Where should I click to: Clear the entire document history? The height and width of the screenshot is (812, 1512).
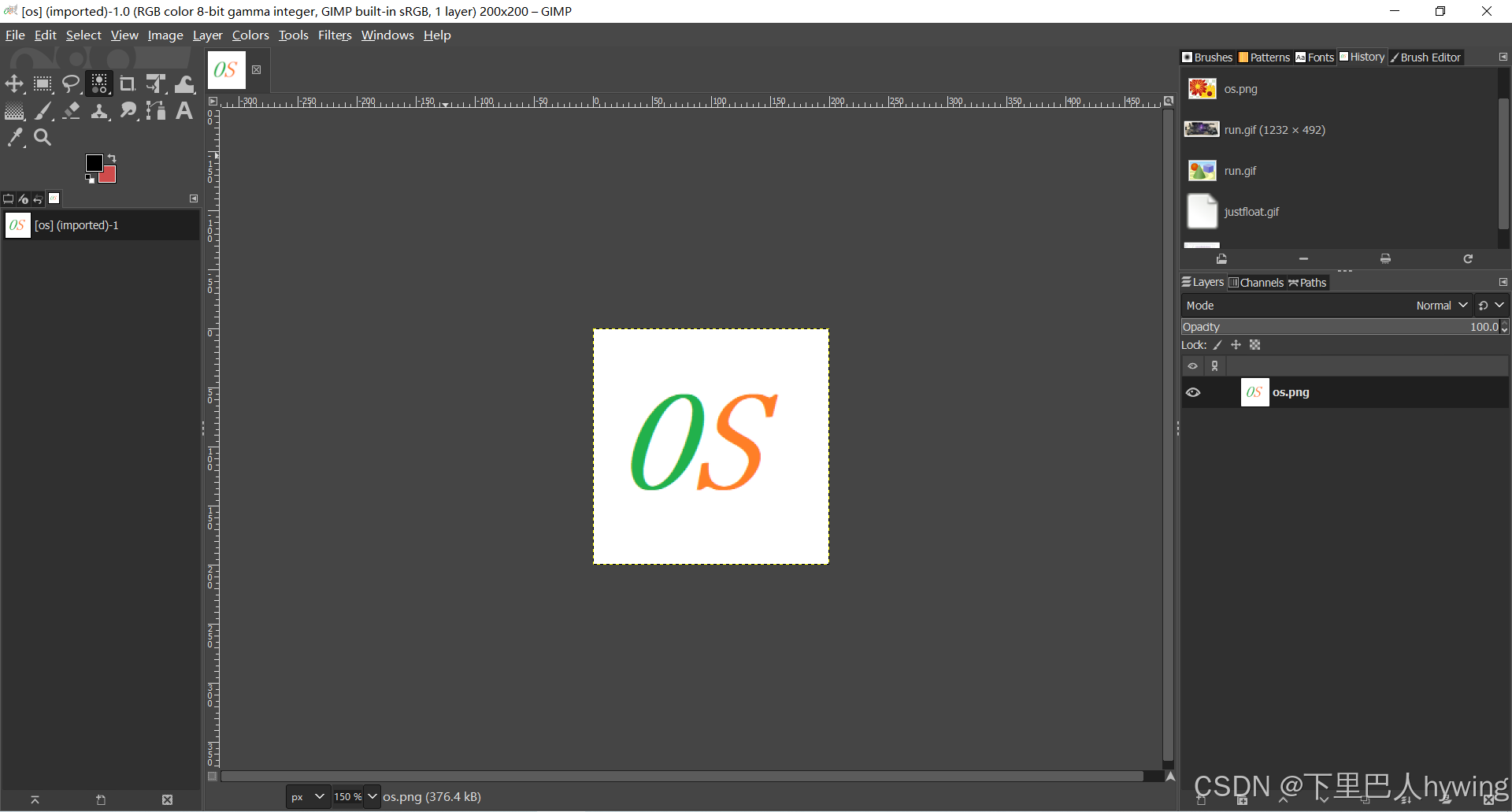pos(1385,259)
